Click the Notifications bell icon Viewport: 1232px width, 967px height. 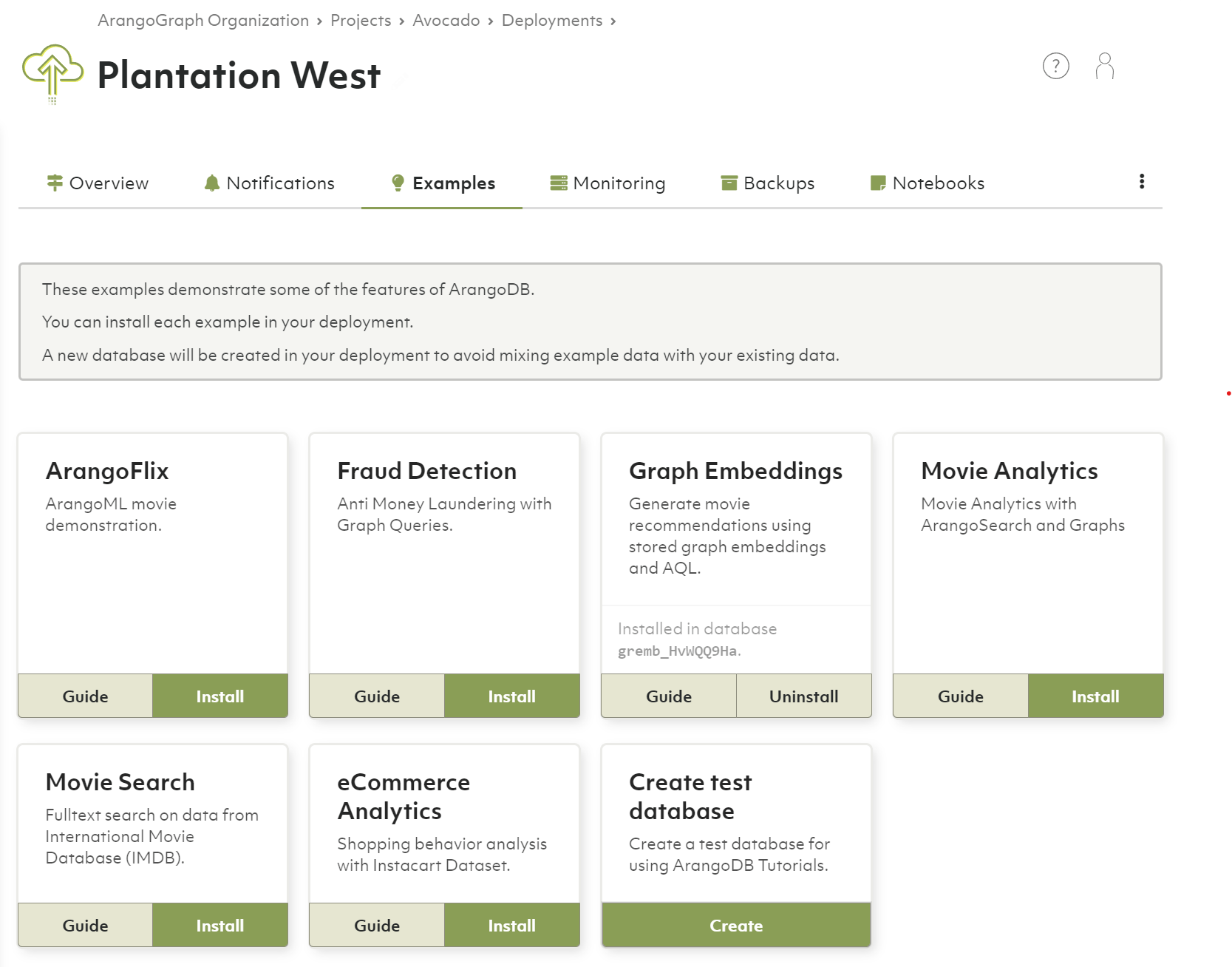[212, 183]
